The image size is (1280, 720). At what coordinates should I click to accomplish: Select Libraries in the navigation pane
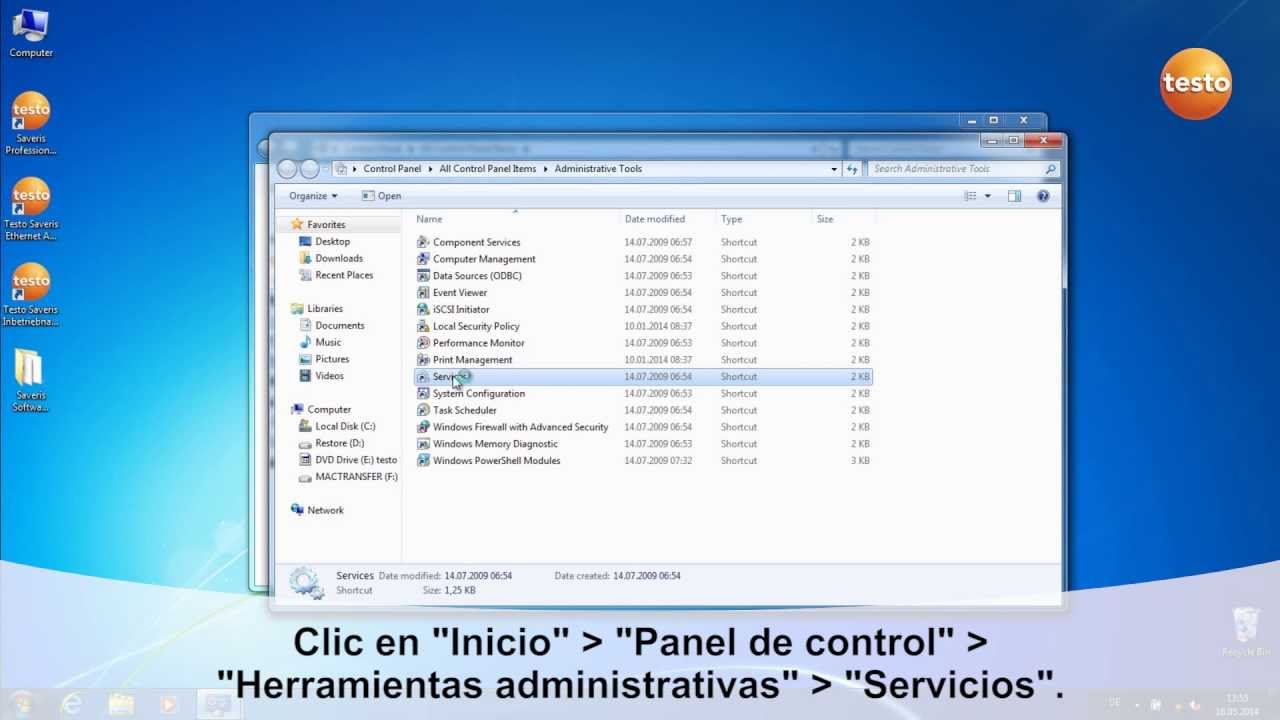[x=325, y=309]
